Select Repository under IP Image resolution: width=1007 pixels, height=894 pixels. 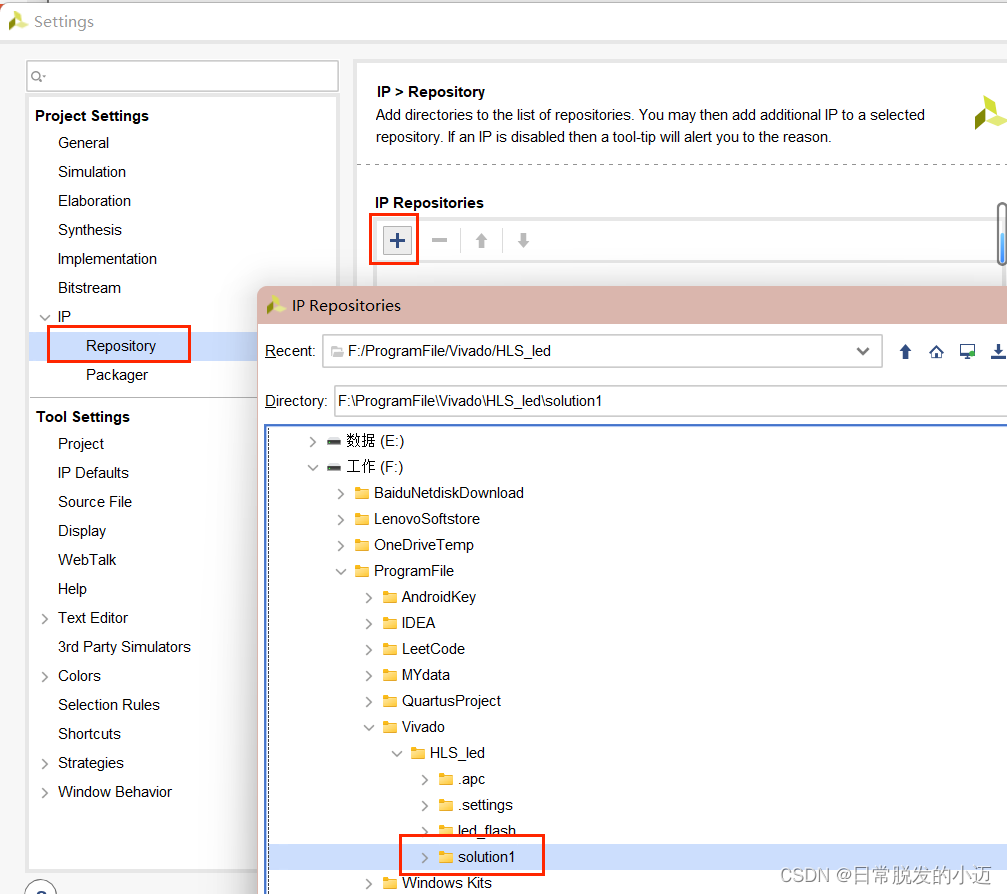pyautogui.click(x=121, y=346)
